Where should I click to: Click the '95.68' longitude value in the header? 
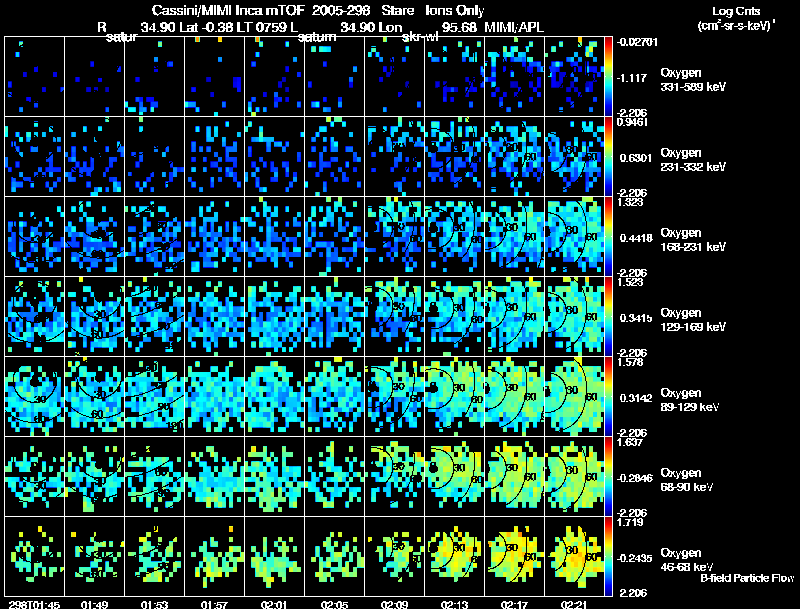(x=459, y=27)
